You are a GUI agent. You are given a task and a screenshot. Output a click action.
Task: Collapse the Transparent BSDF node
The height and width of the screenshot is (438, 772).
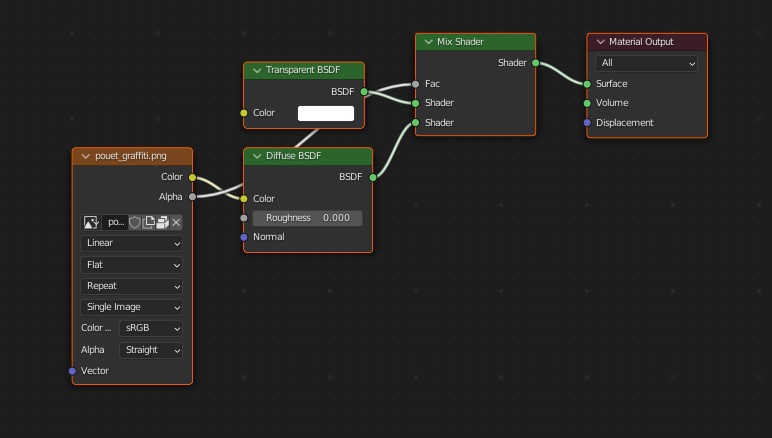[256, 71]
